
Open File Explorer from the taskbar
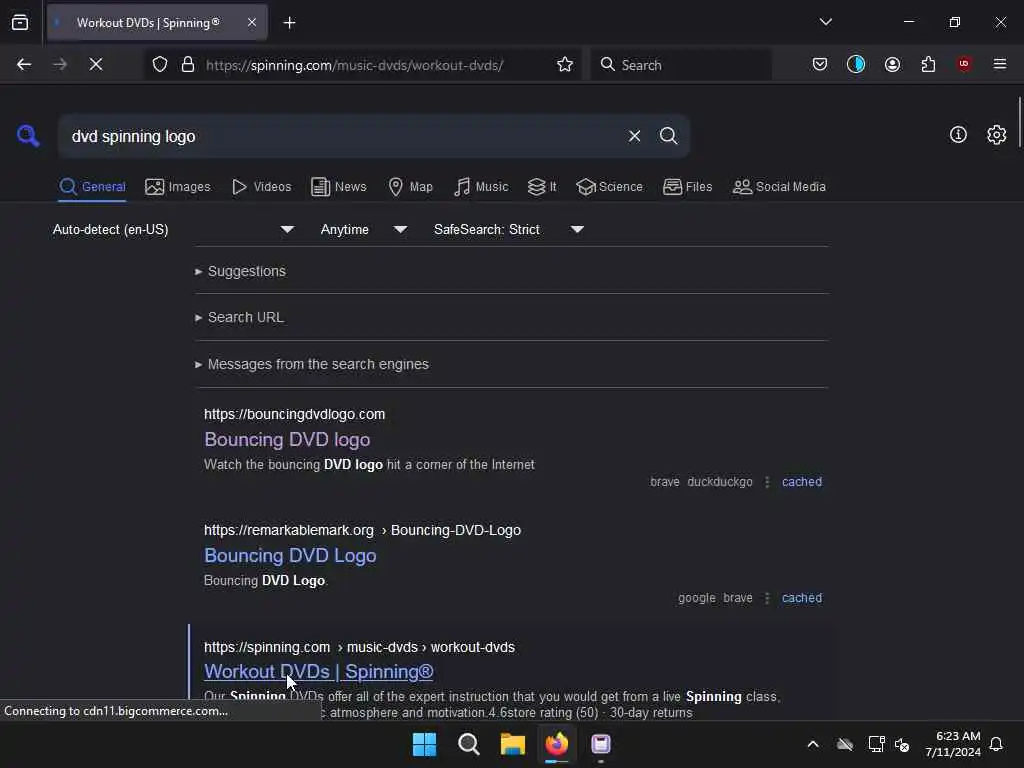coord(513,744)
